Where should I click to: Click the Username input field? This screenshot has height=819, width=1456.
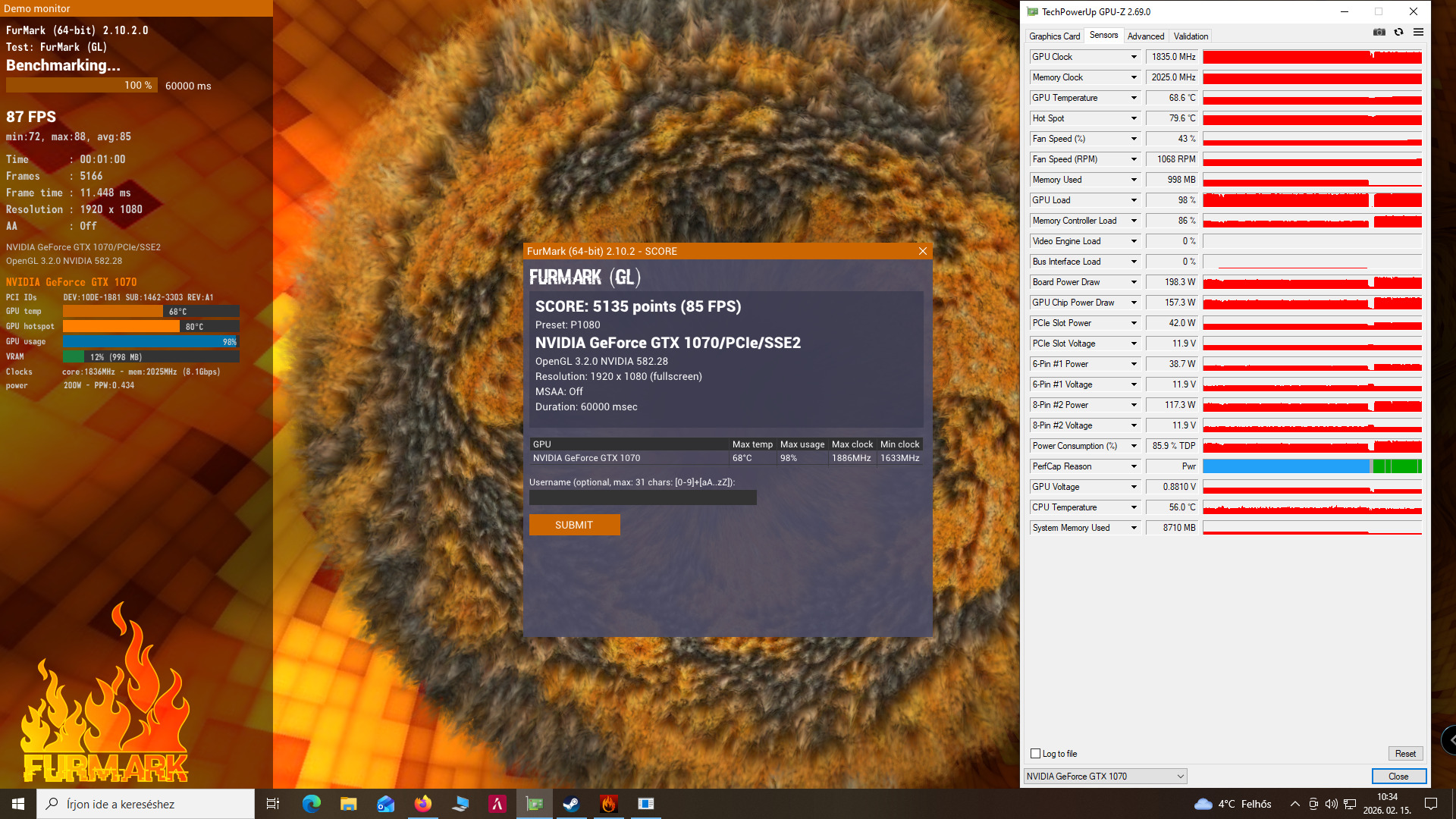pyautogui.click(x=642, y=498)
